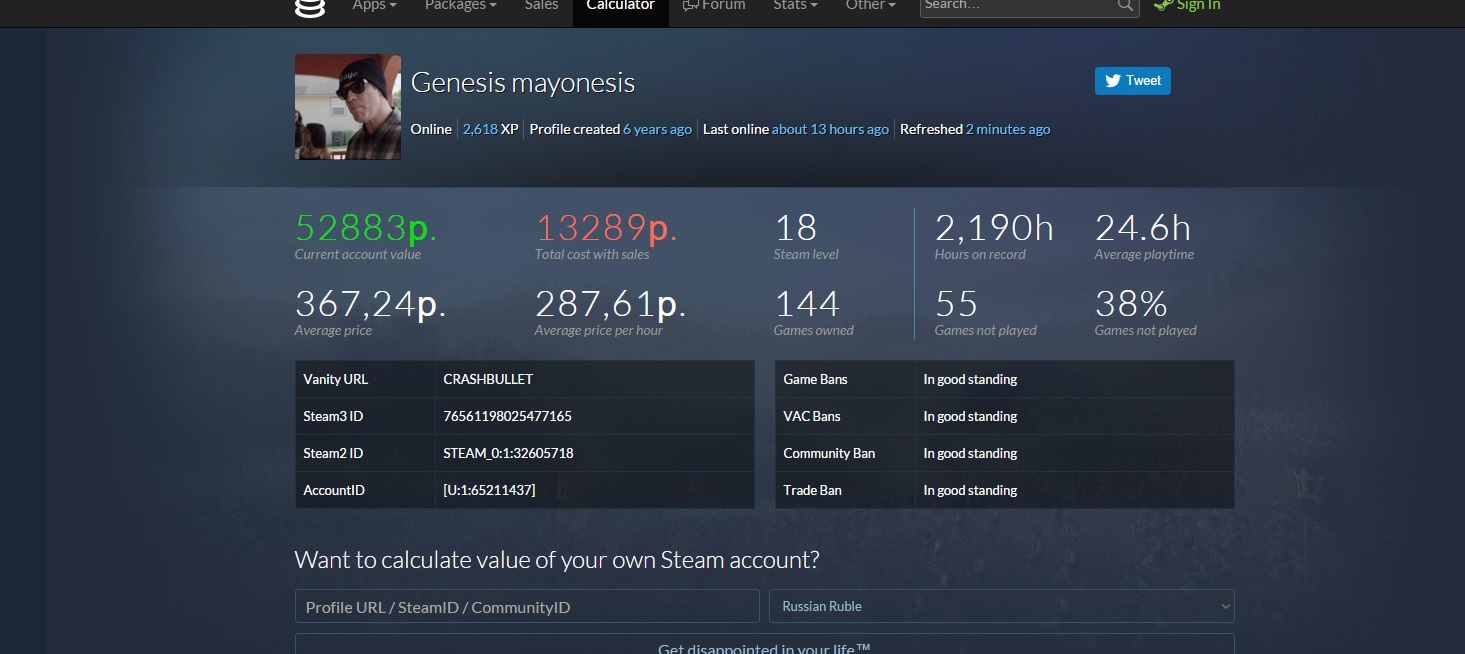Select Trade Ban 'In good standing' status
This screenshot has width=1465, height=654.
click(970, 491)
